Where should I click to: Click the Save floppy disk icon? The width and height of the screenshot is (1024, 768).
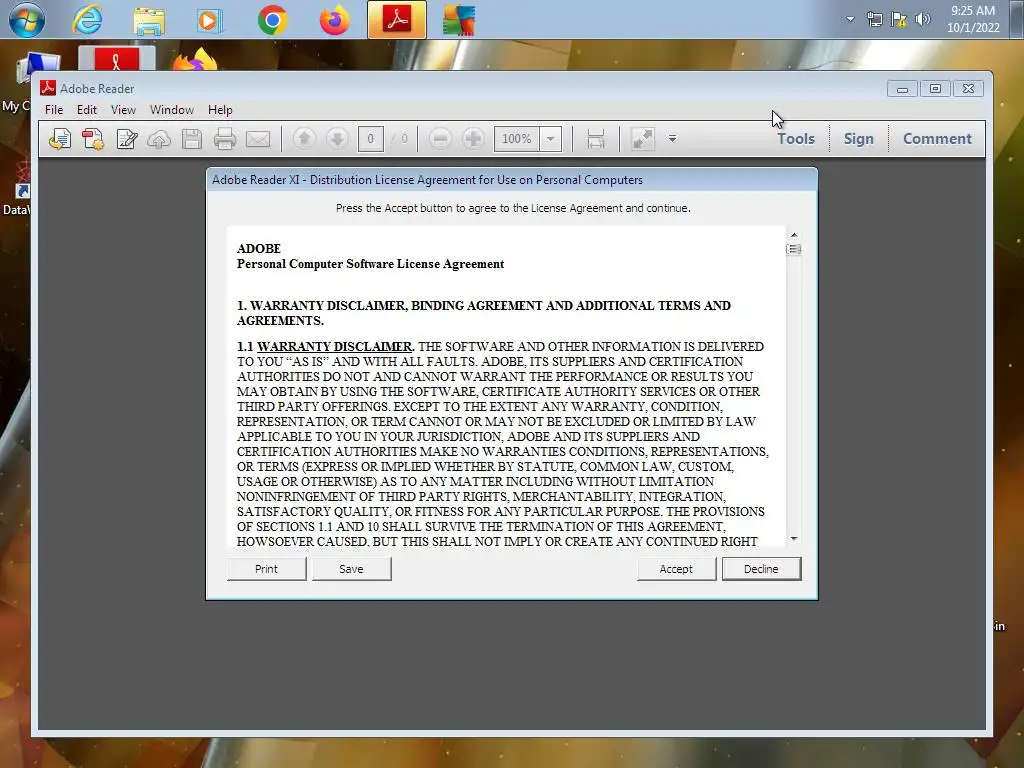pyautogui.click(x=192, y=139)
